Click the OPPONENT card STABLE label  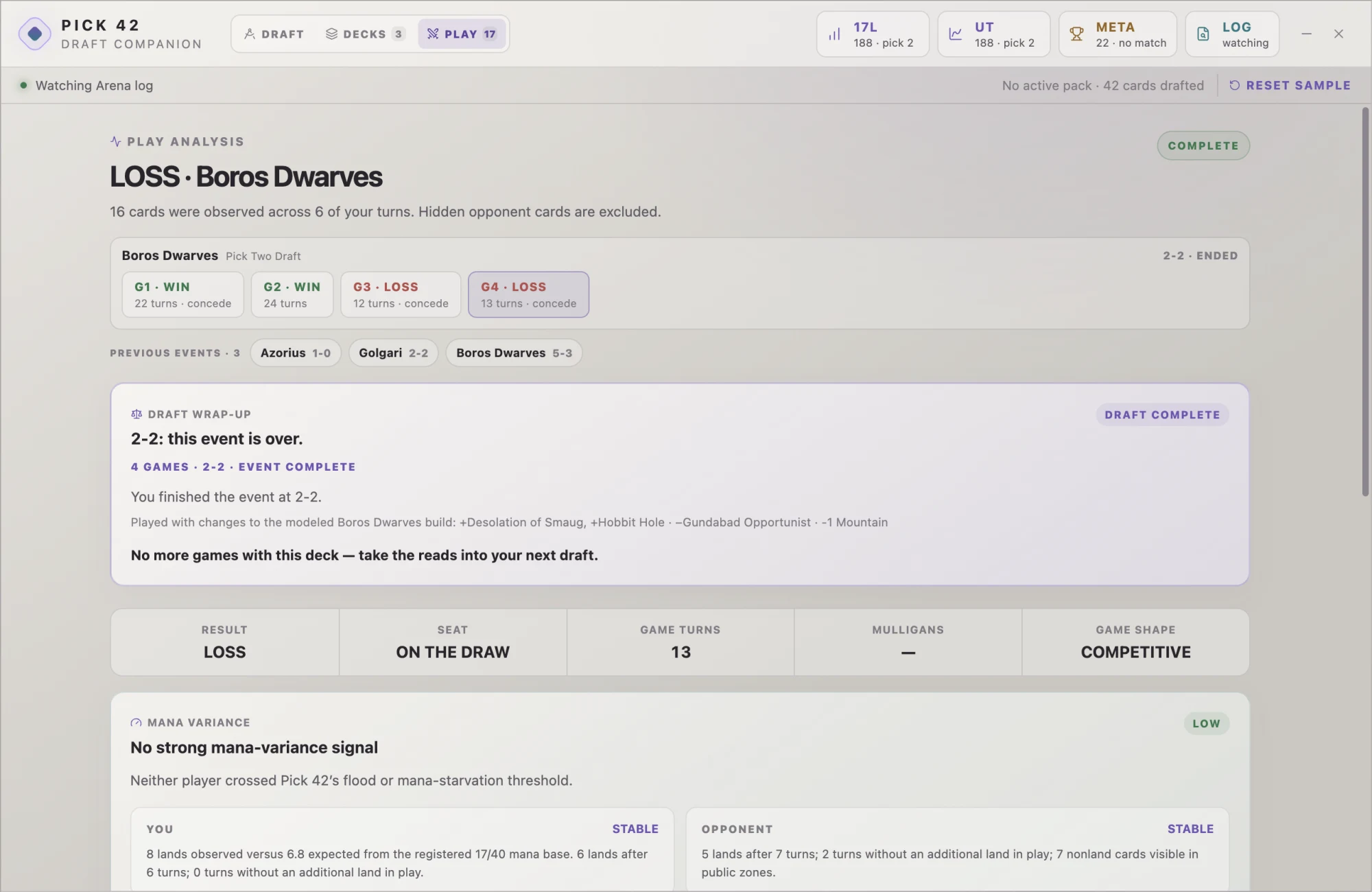[x=1191, y=829]
